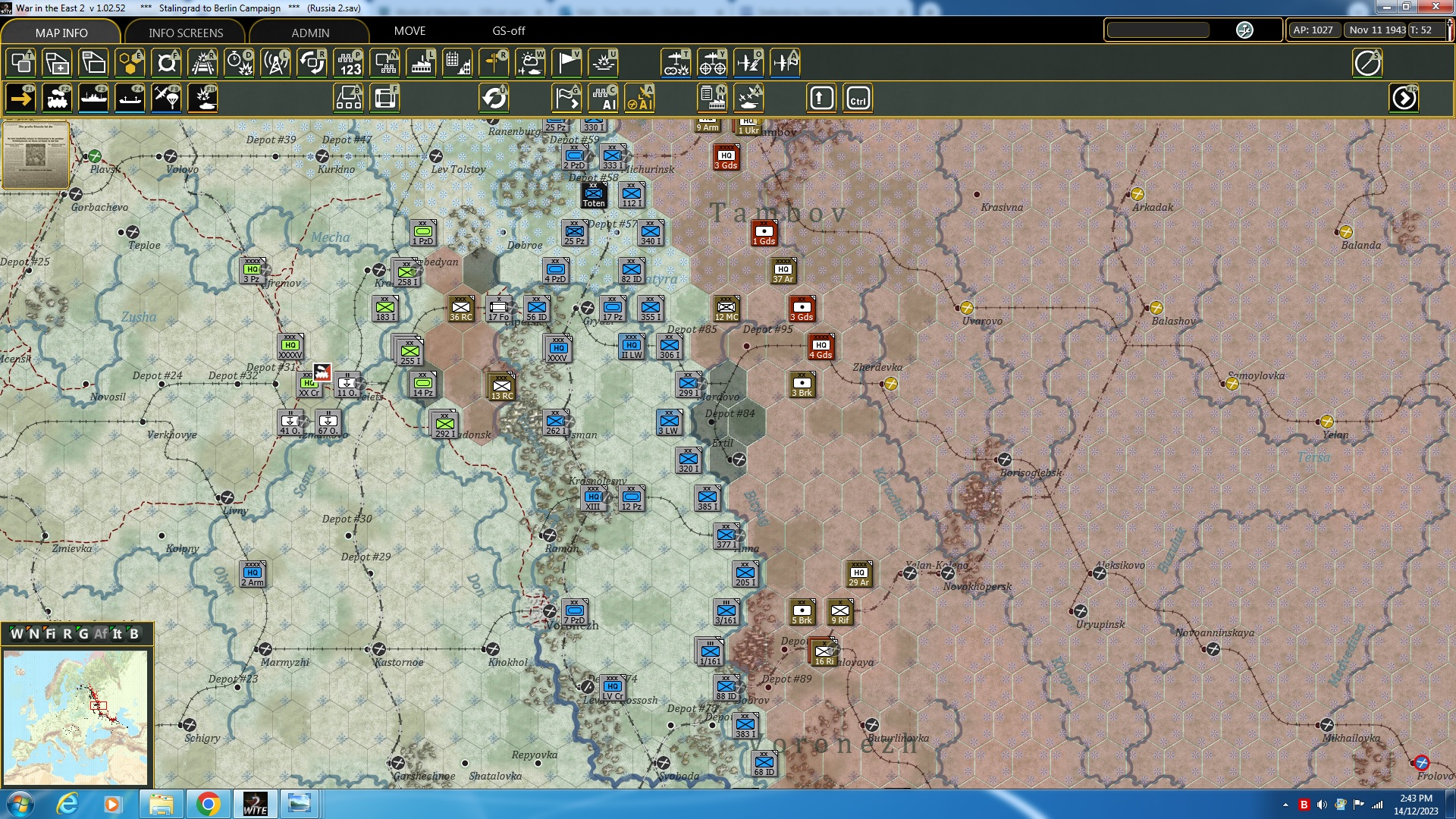This screenshot has height=819, width=1456.
Task: Click the MOVE mode label
Action: click(409, 31)
